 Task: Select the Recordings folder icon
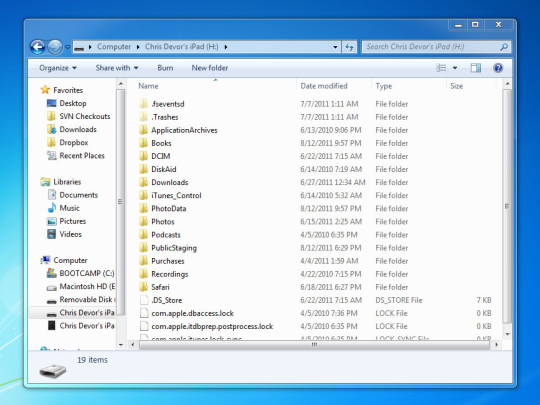[144, 274]
